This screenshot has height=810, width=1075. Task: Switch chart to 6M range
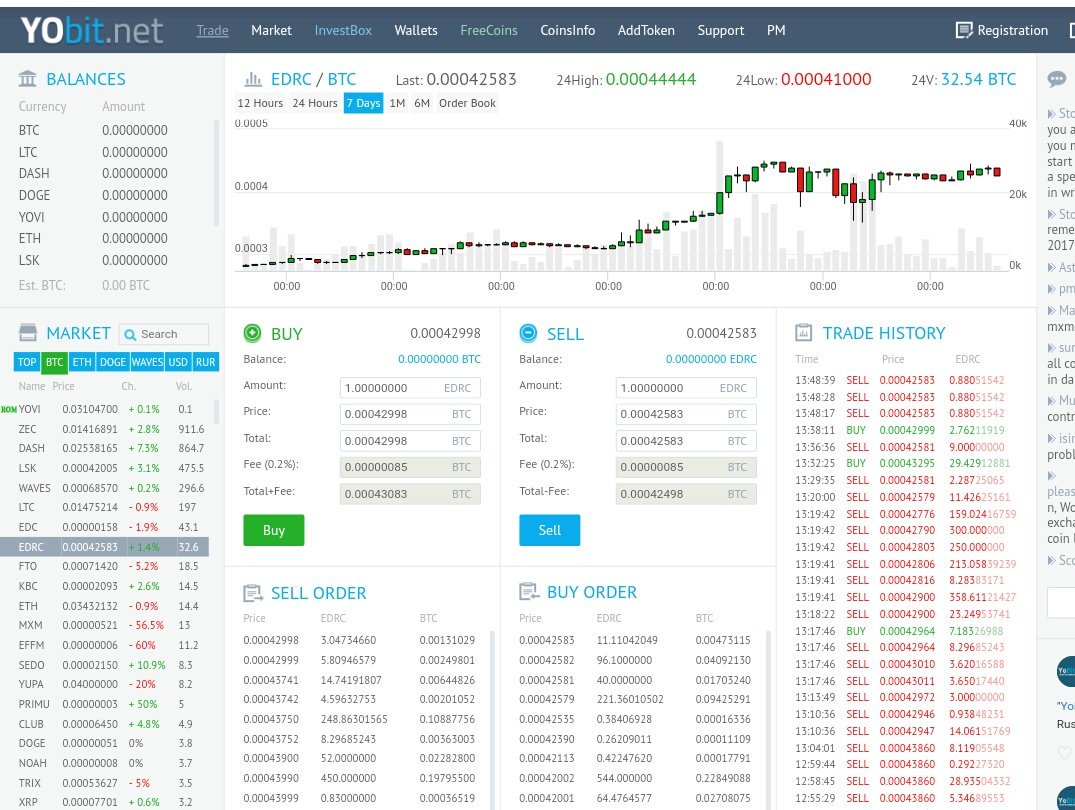coord(422,103)
